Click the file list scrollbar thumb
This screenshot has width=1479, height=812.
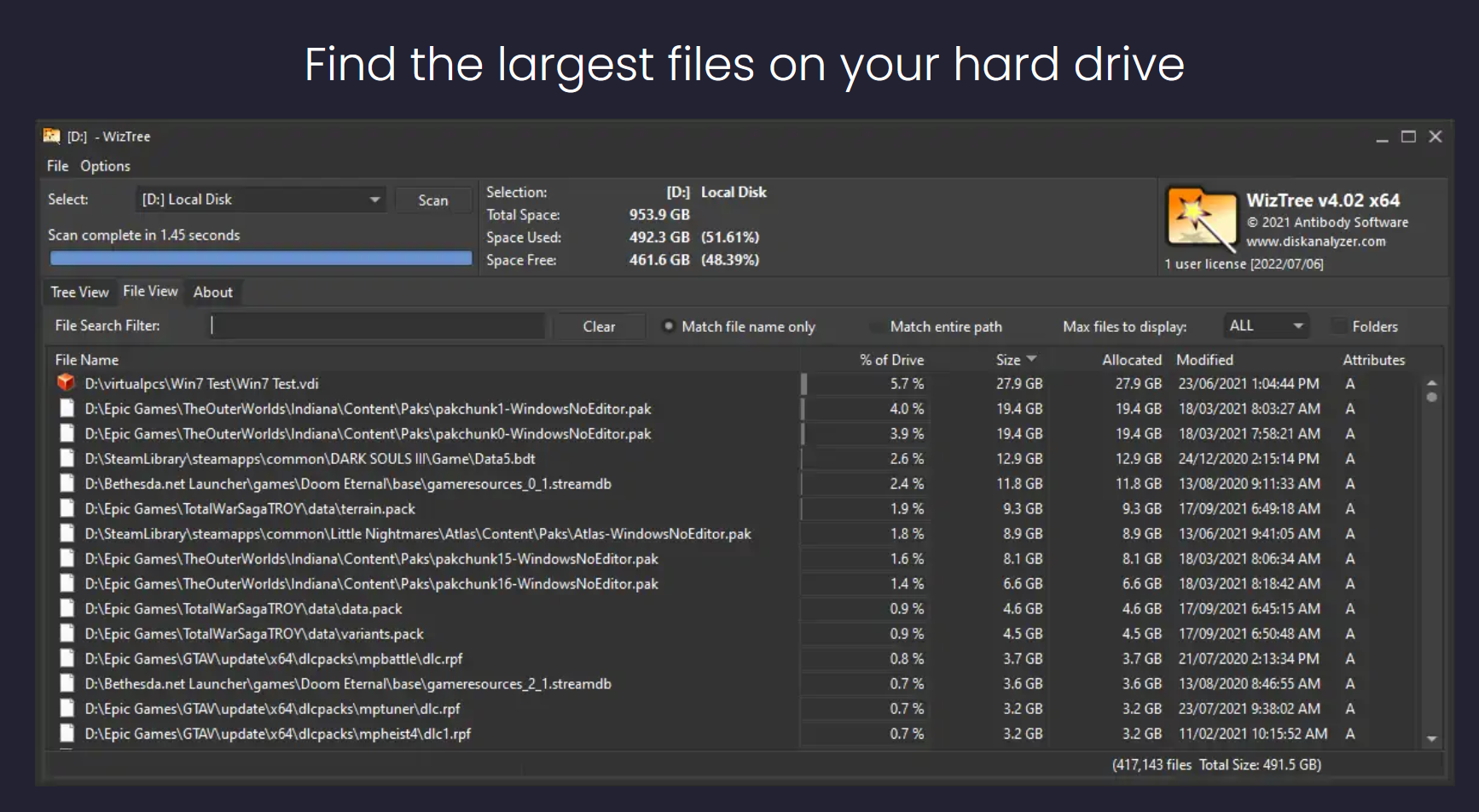[x=1432, y=397]
